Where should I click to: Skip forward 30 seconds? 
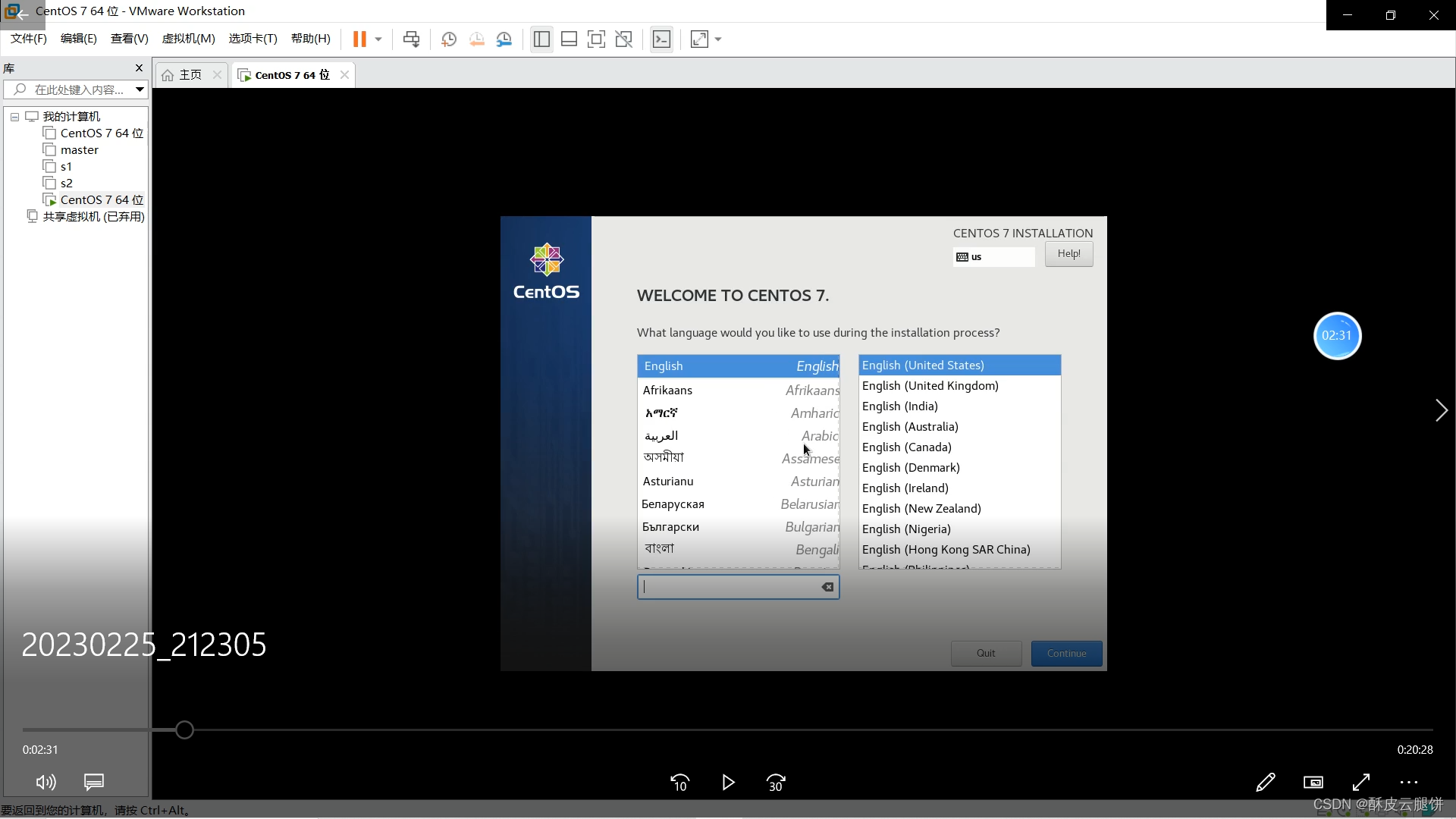pyautogui.click(x=776, y=782)
